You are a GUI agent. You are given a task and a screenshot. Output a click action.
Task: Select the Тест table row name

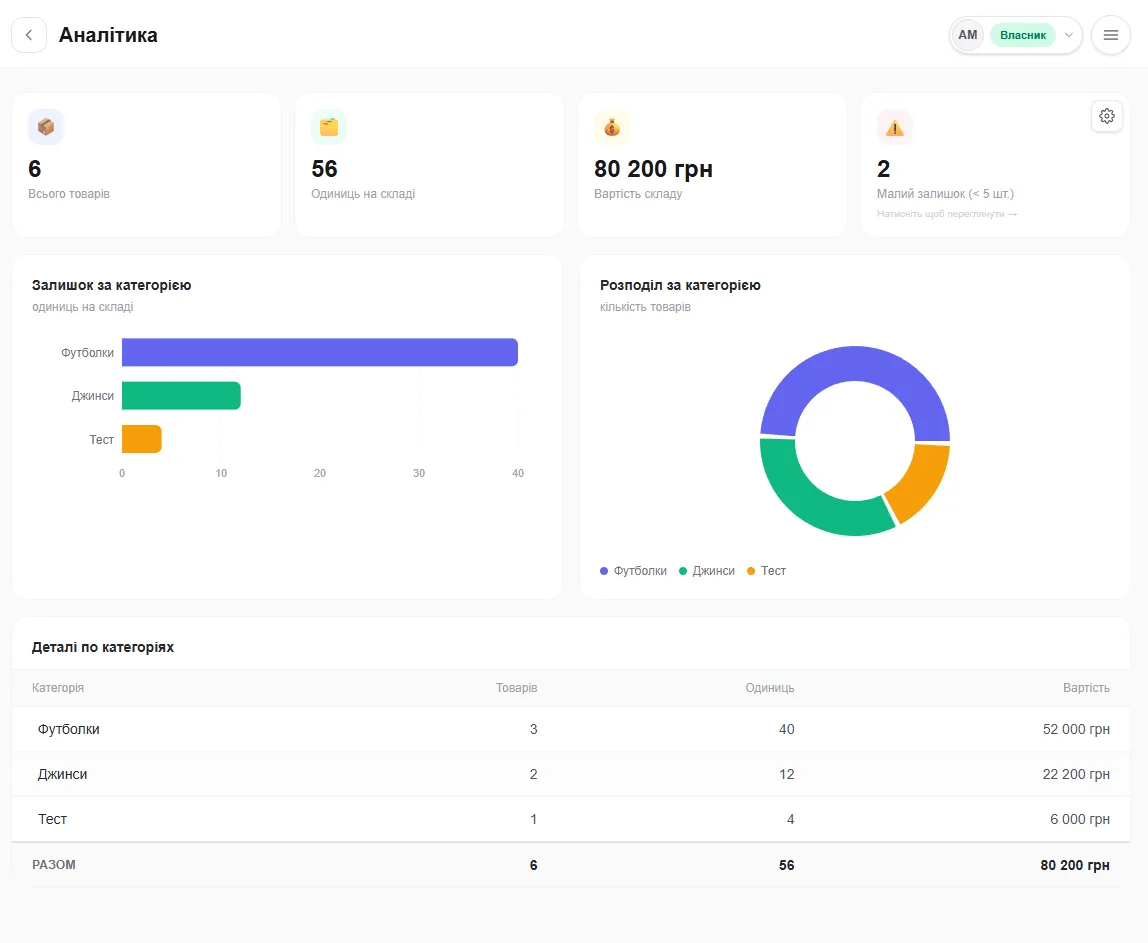(53, 819)
